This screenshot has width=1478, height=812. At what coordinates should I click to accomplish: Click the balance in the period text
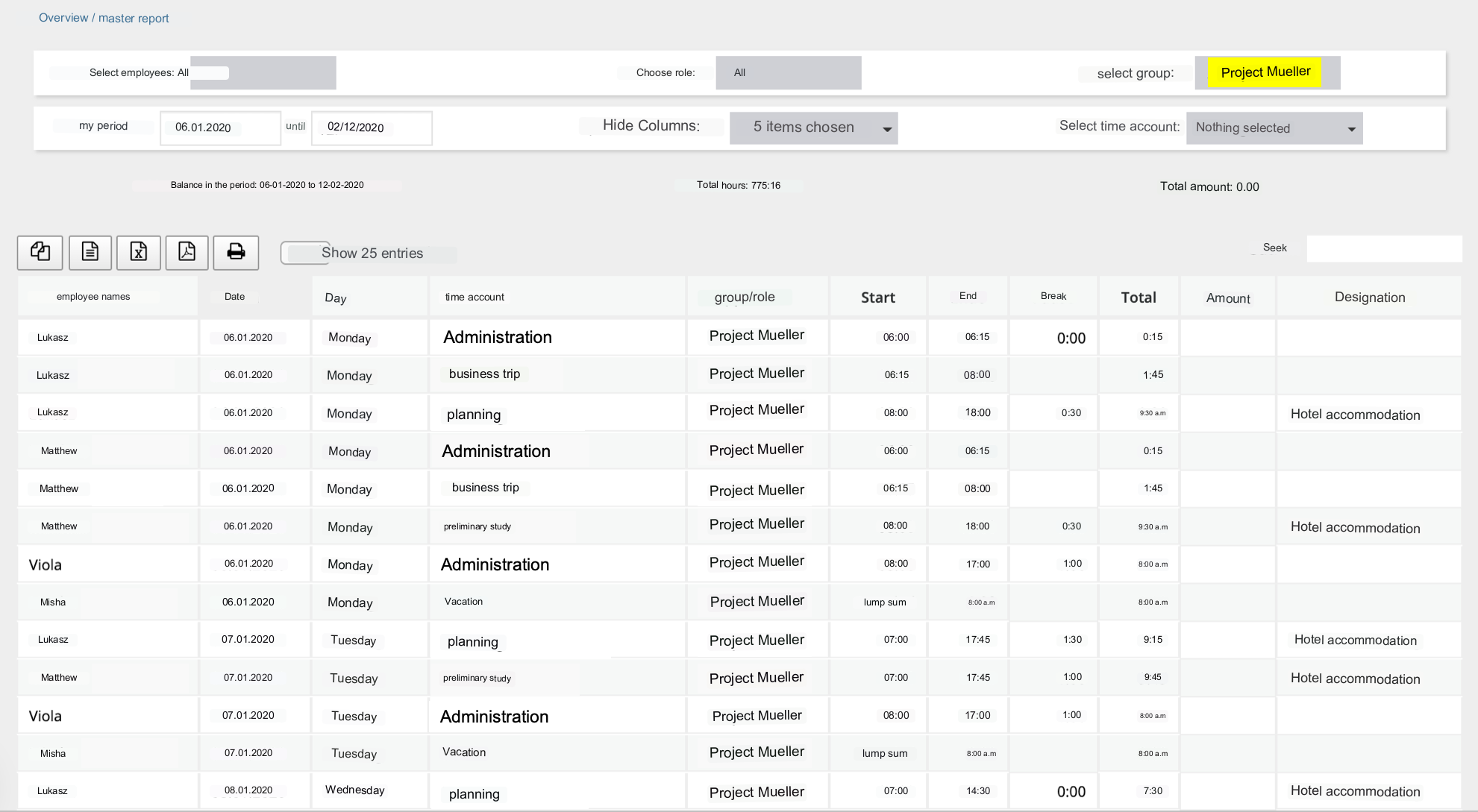pos(267,185)
